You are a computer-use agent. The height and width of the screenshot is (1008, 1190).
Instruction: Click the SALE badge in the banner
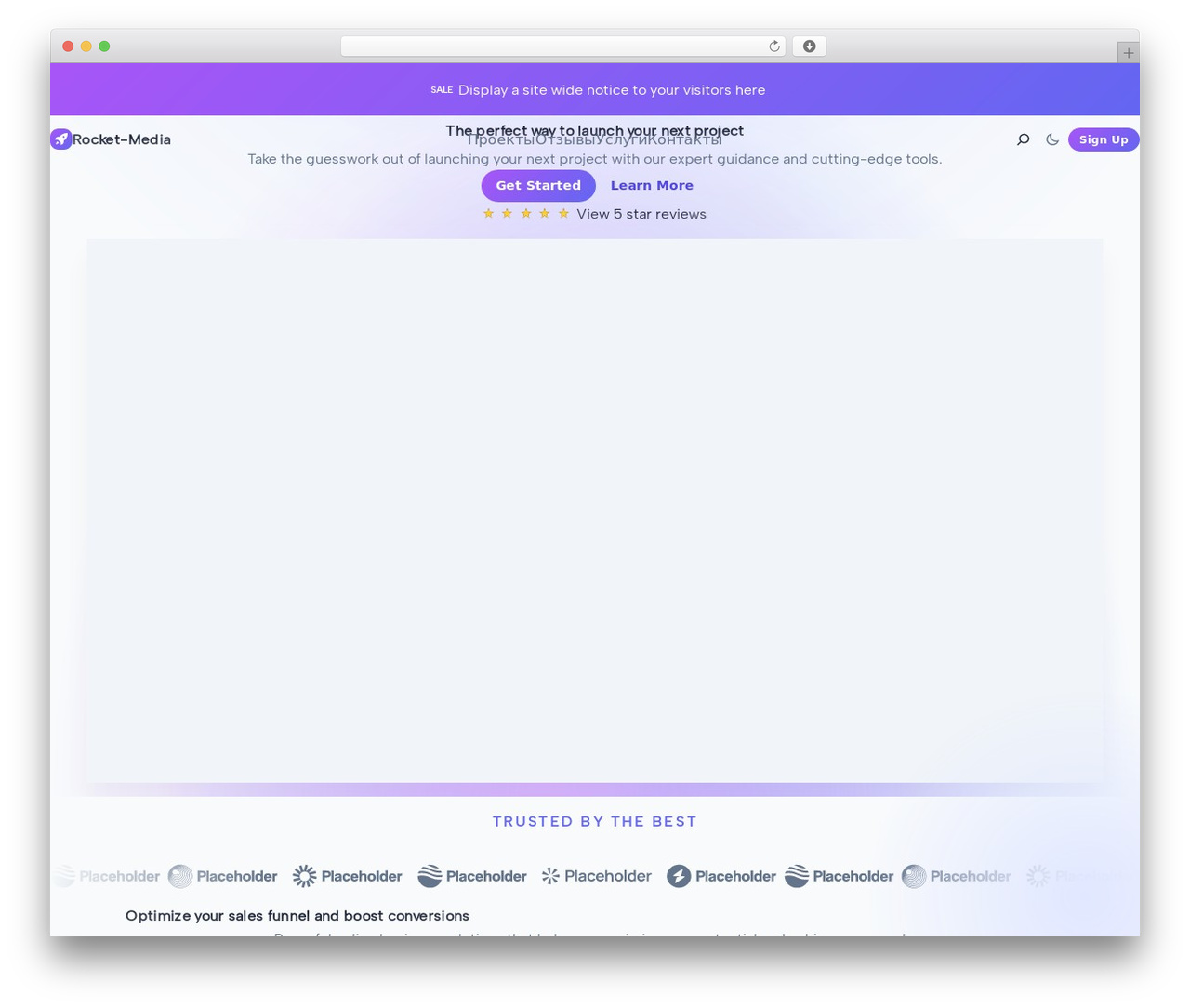pyautogui.click(x=442, y=90)
